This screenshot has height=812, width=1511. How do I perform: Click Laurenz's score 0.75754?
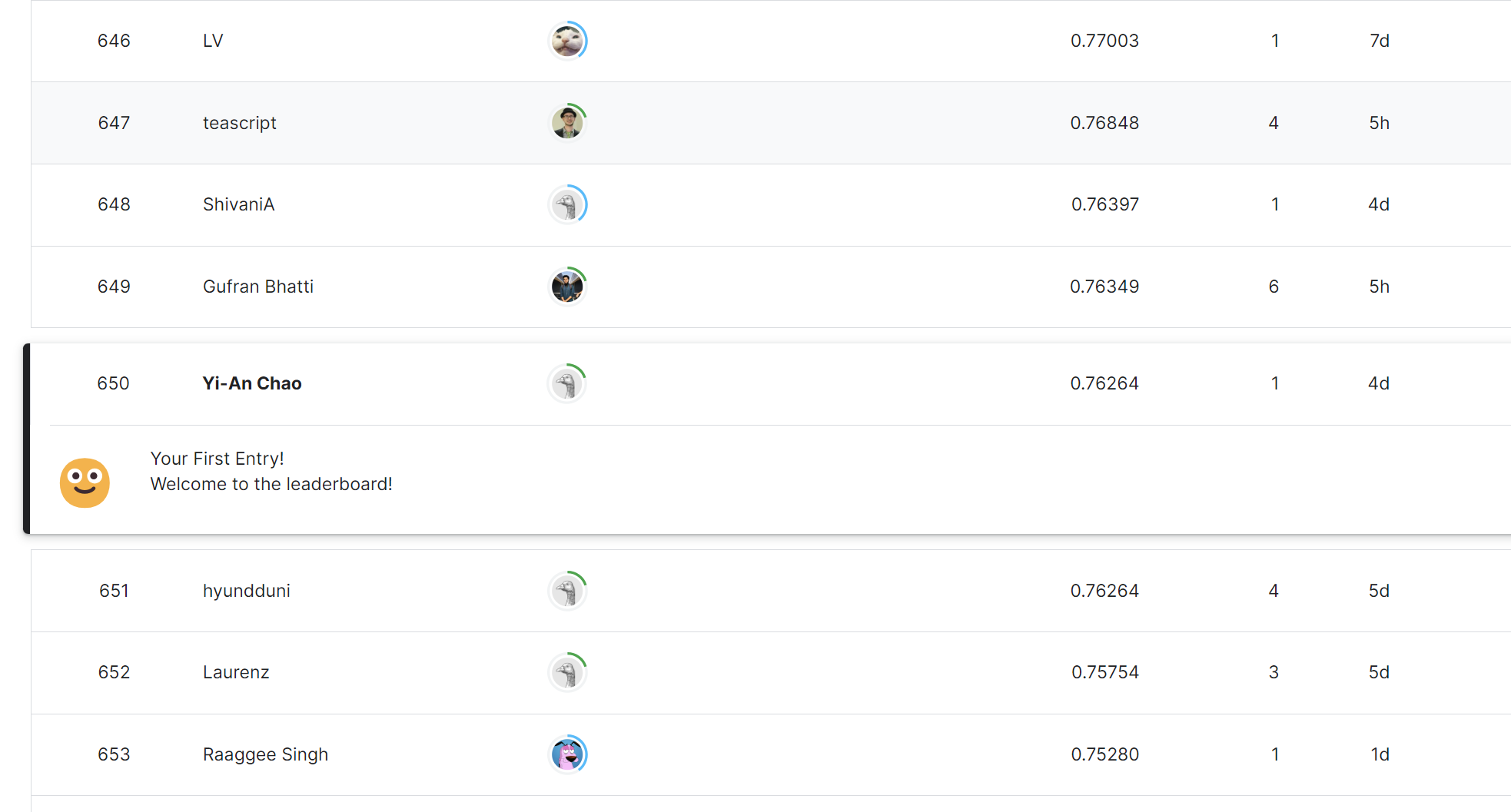[x=1104, y=672]
